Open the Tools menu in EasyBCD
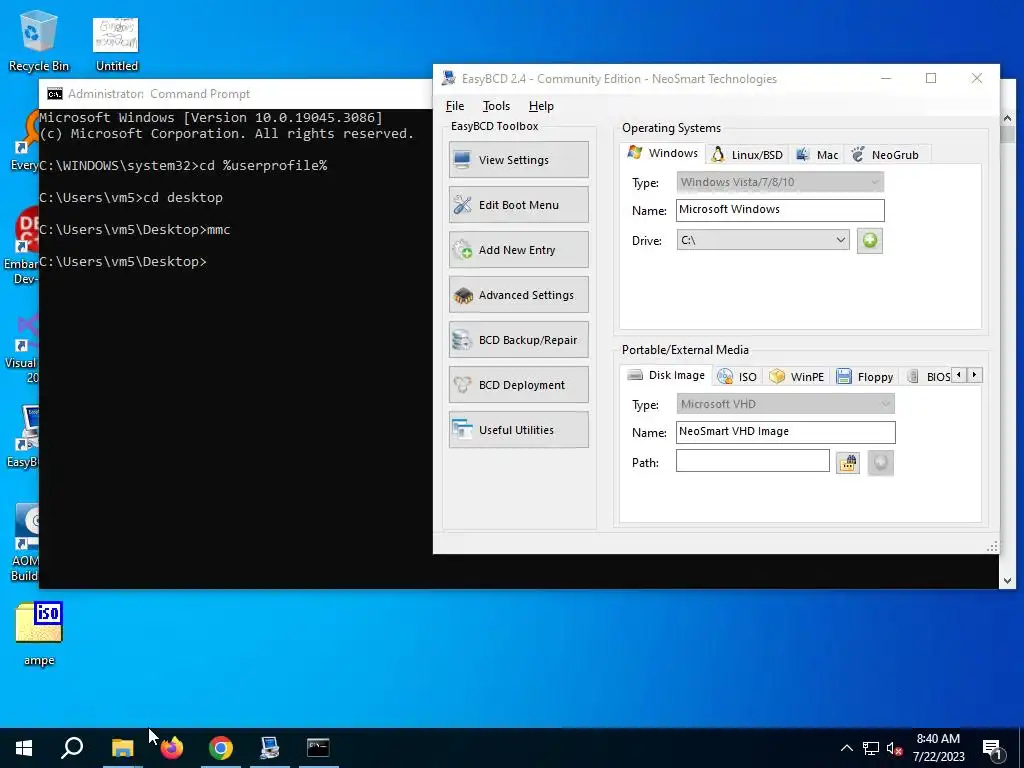The width and height of the screenshot is (1024, 768). pos(496,106)
